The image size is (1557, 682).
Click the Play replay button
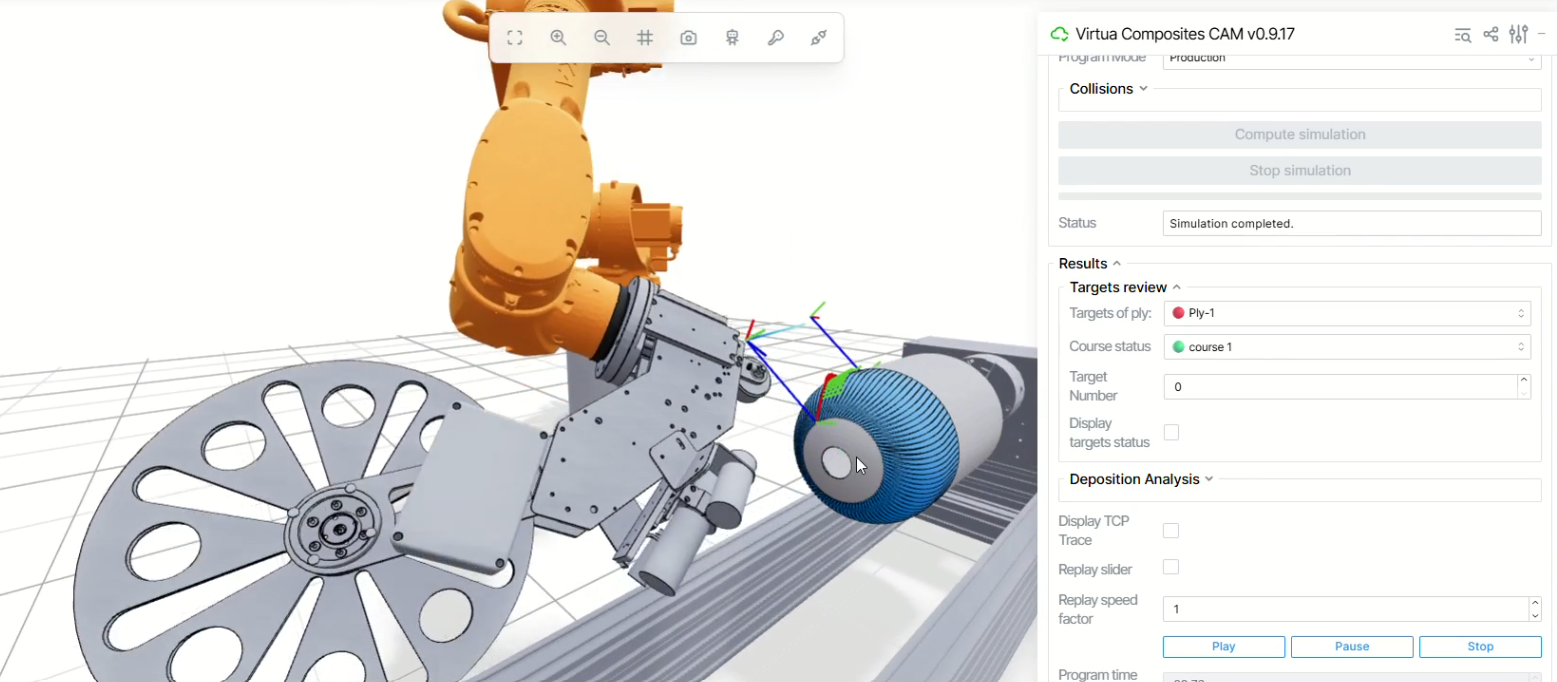[1224, 647]
